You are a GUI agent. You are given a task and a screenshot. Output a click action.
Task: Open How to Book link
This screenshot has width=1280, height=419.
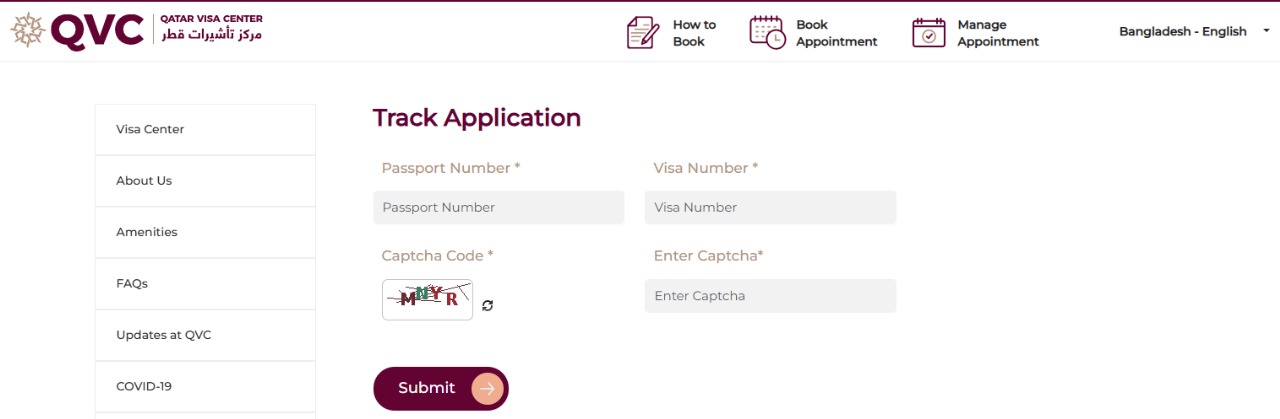coord(694,33)
